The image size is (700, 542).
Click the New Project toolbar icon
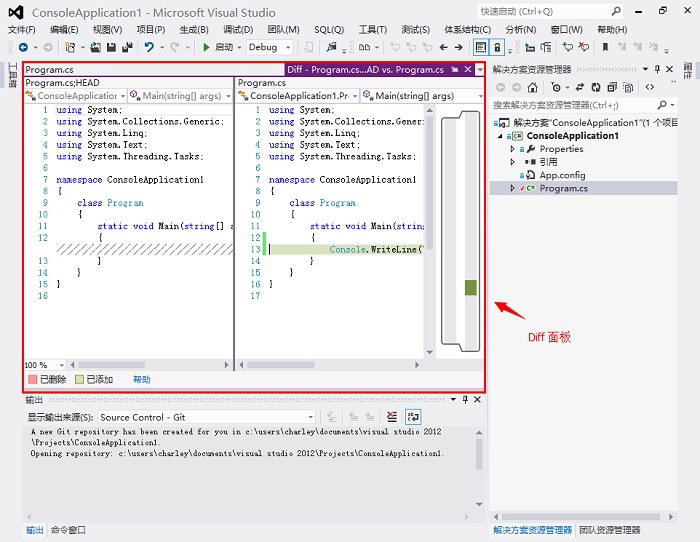70,47
